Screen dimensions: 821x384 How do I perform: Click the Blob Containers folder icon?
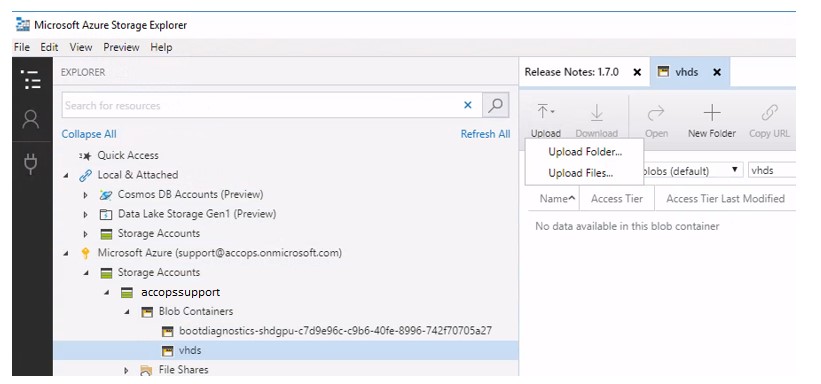pyautogui.click(x=147, y=312)
